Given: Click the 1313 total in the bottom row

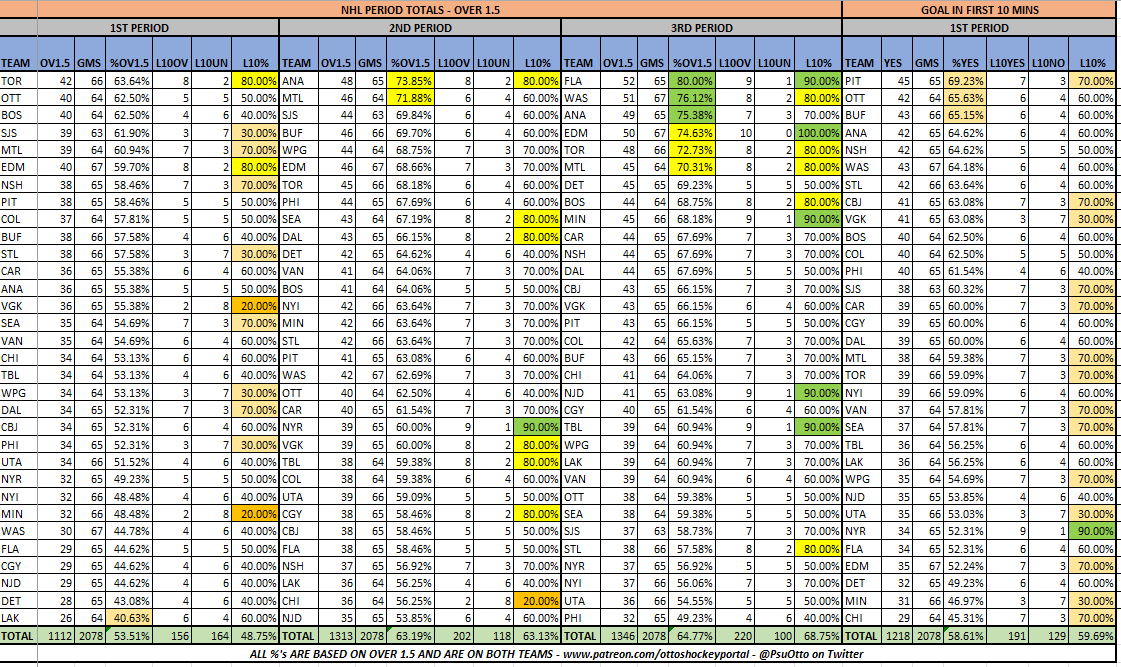Looking at the screenshot, I should pyautogui.click(x=336, y=636).
